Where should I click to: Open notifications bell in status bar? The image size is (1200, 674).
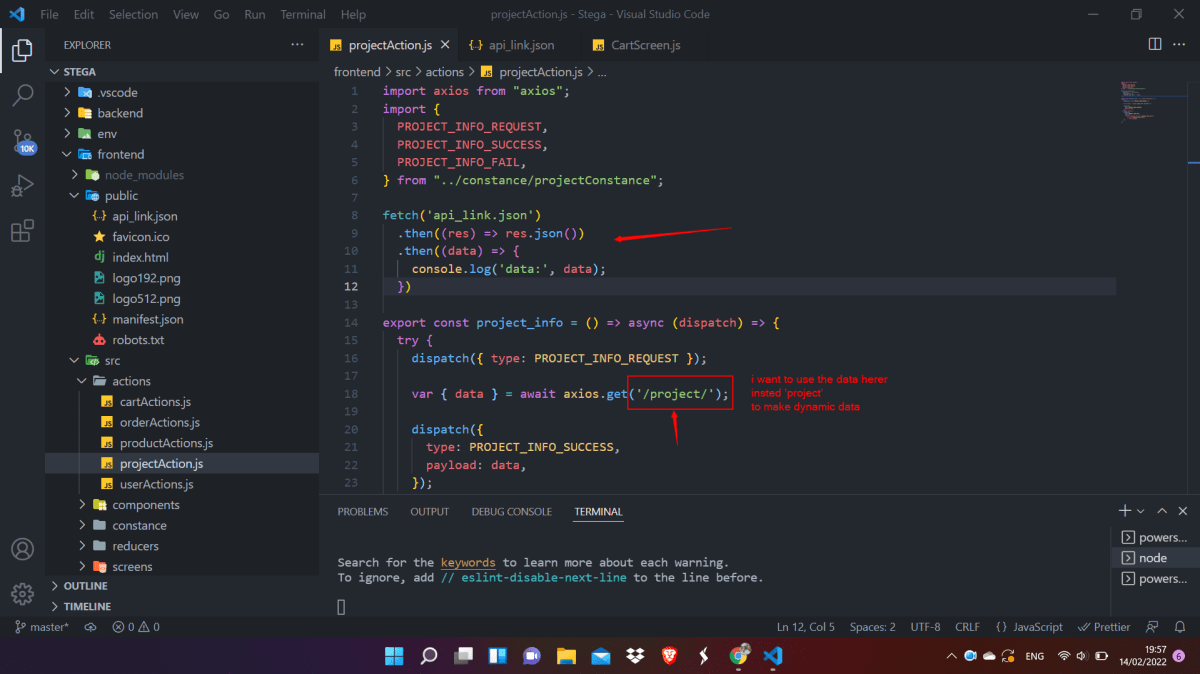[x=1180, y=627]
